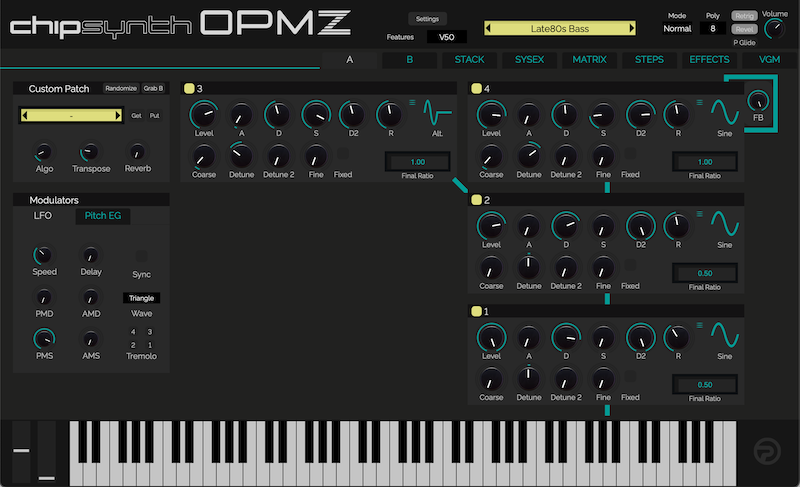
Task: Toggle operator 3 enable switch
Action: tap(189, 88)
